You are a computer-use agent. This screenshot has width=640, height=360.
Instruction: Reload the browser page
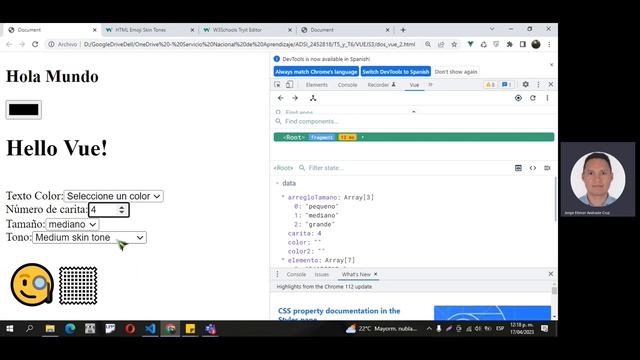[x=35, y=44]
